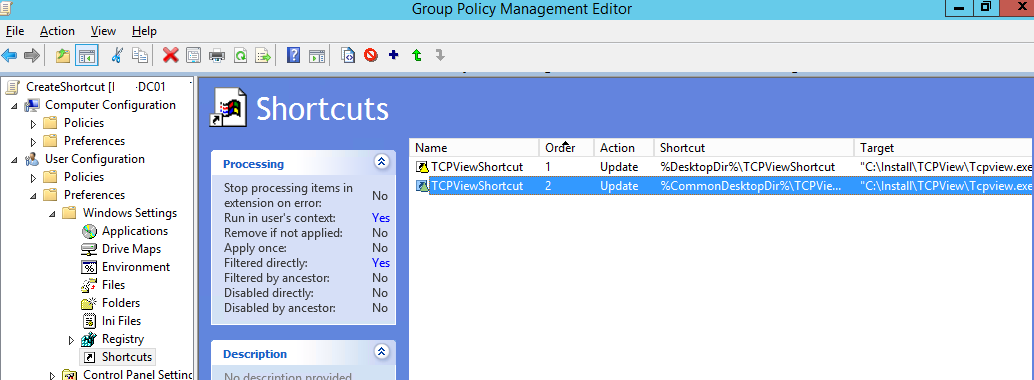
Task: Click the Copy icon in toolbar
Action: pyautogui.click(x=139, y=55)
